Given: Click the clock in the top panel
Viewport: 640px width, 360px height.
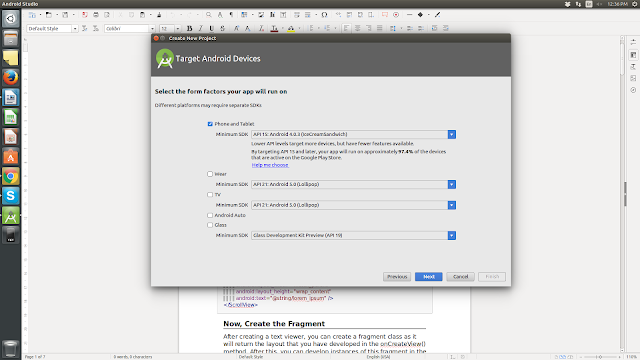Looking at the screenshot, I should (618, 4).
